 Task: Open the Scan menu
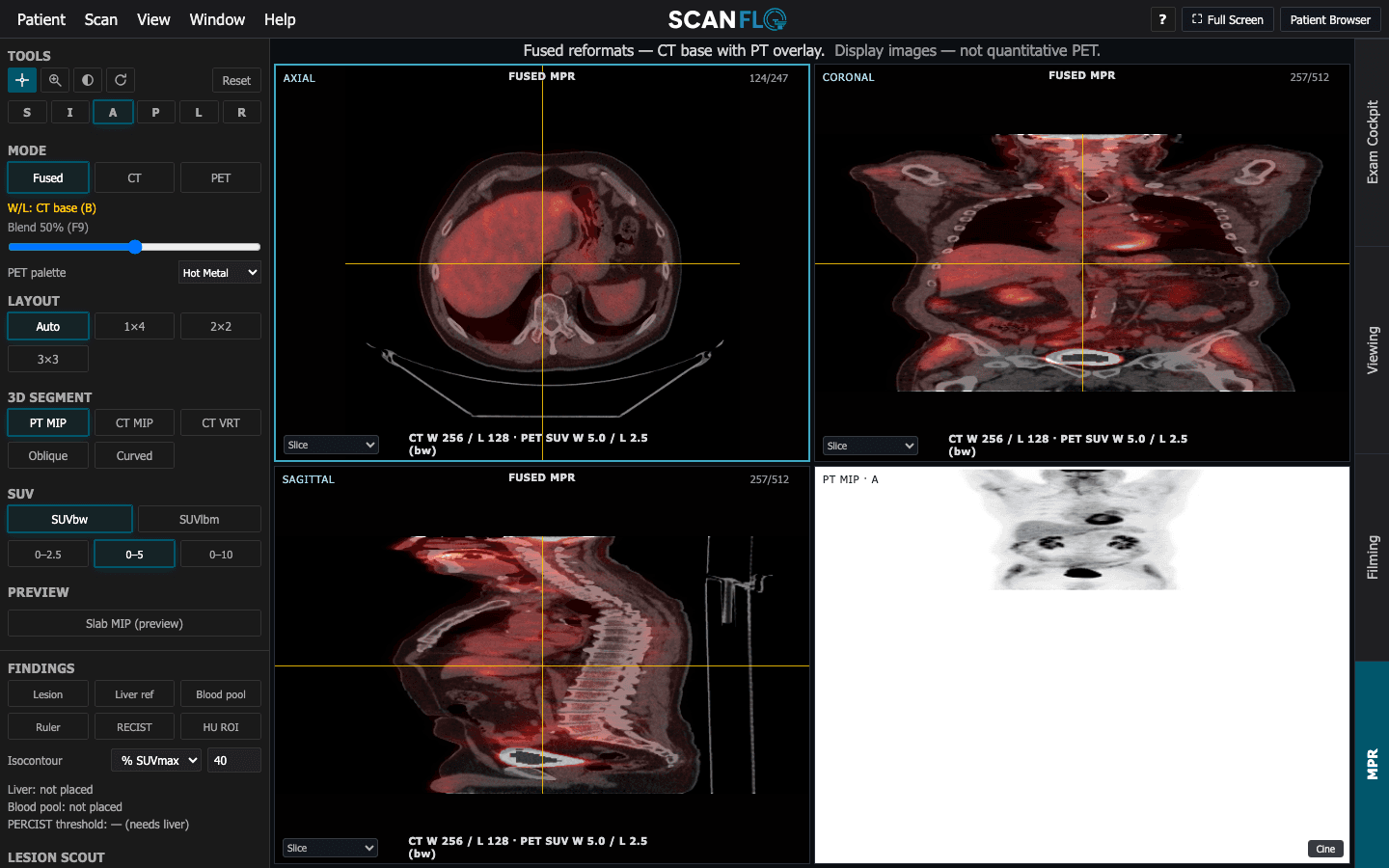[x=101, y=19]
